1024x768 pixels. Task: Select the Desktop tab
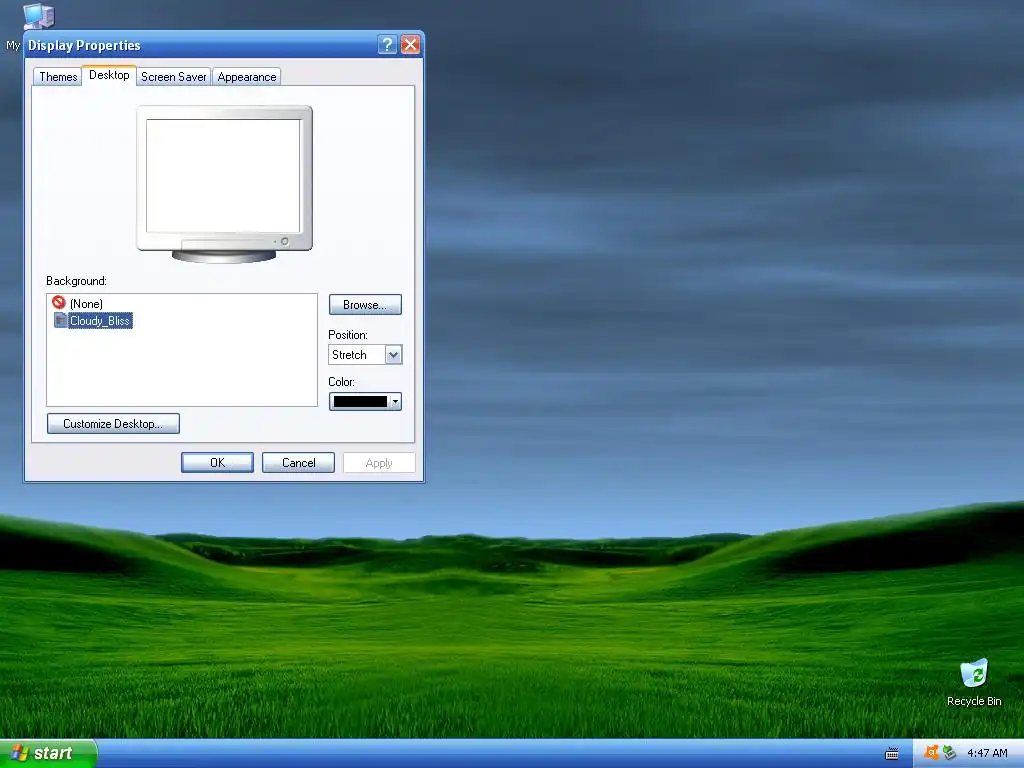[x=109, y=75]
